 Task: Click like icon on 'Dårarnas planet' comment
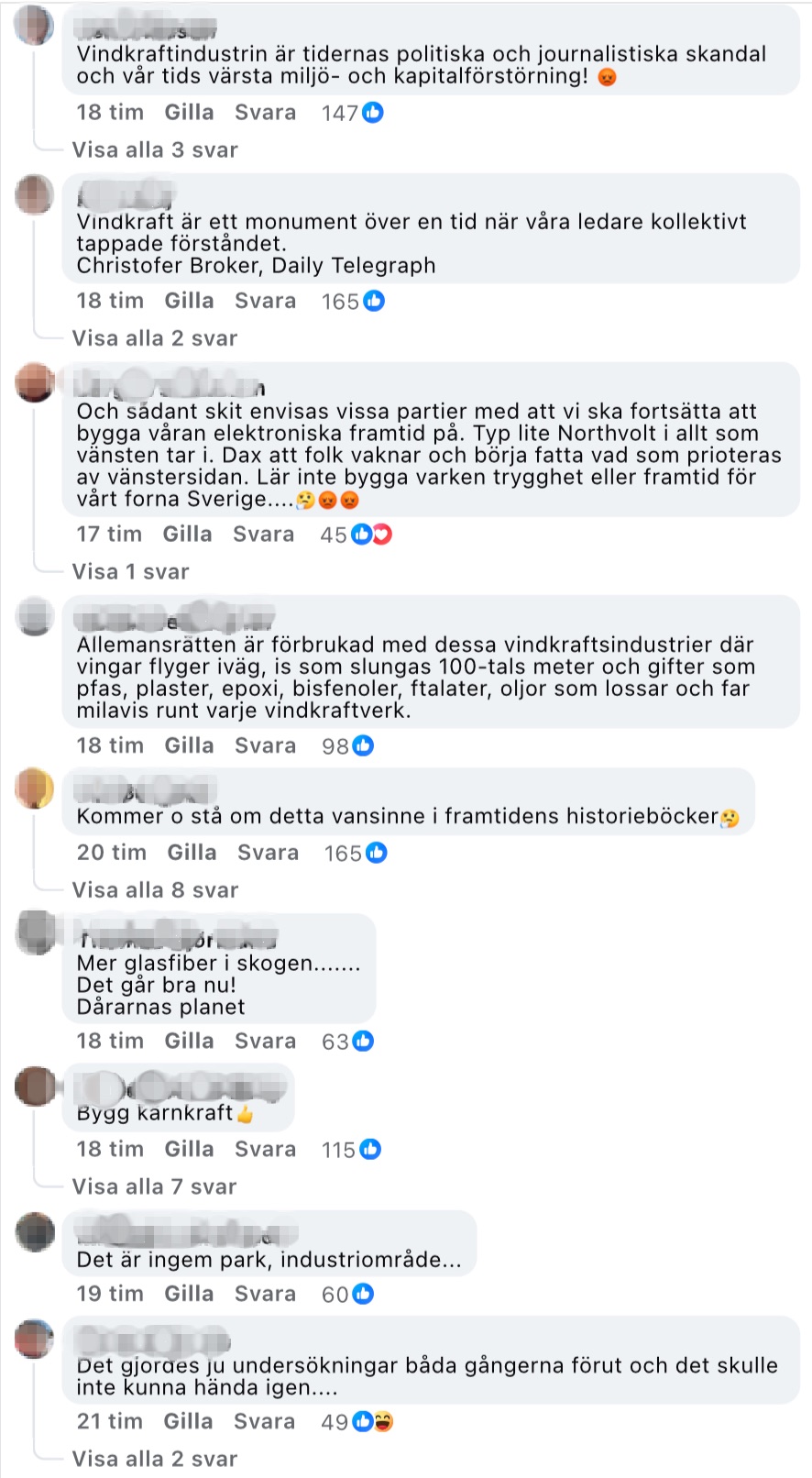click(x=364, y=1042)
